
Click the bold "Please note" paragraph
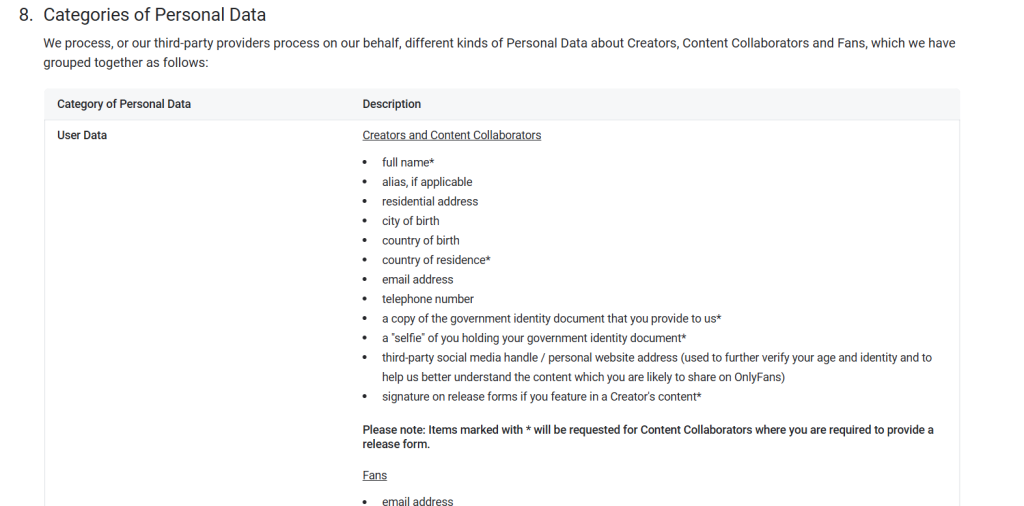647,437
